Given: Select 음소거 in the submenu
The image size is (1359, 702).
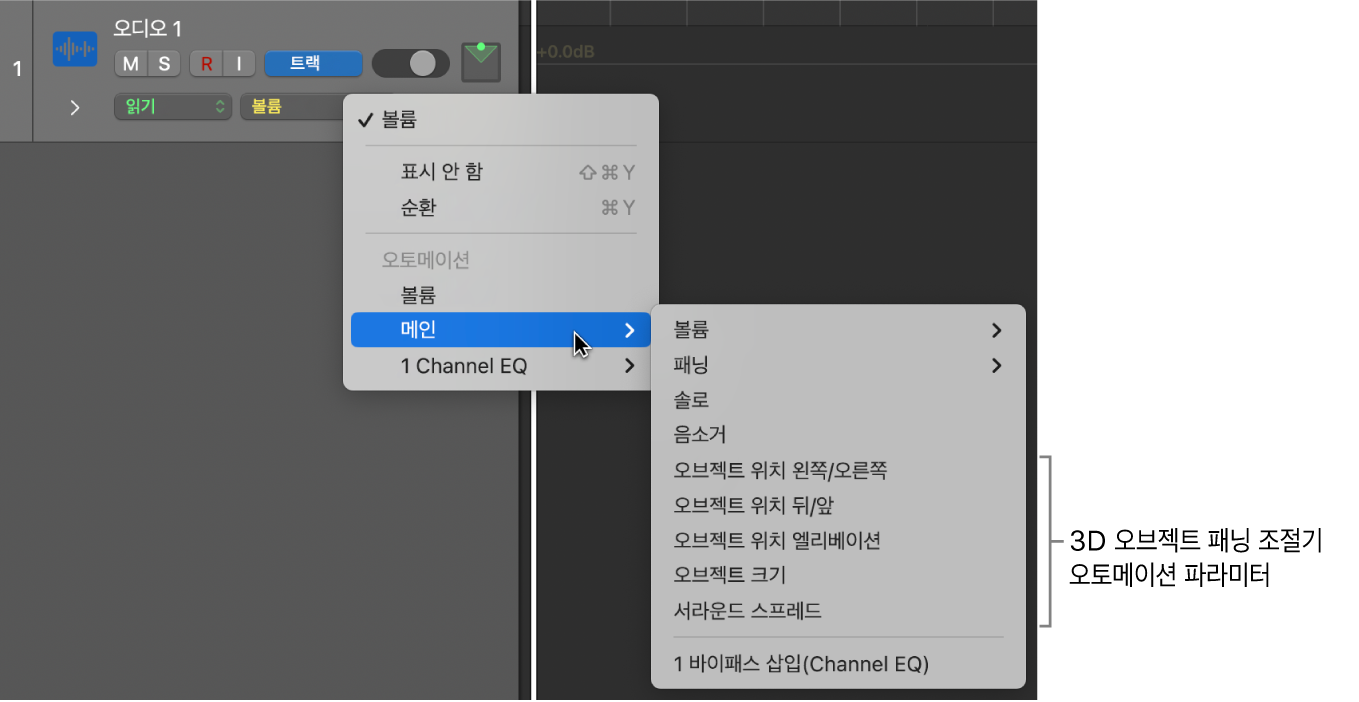Looking at the screenshot, I should point(838,435).
